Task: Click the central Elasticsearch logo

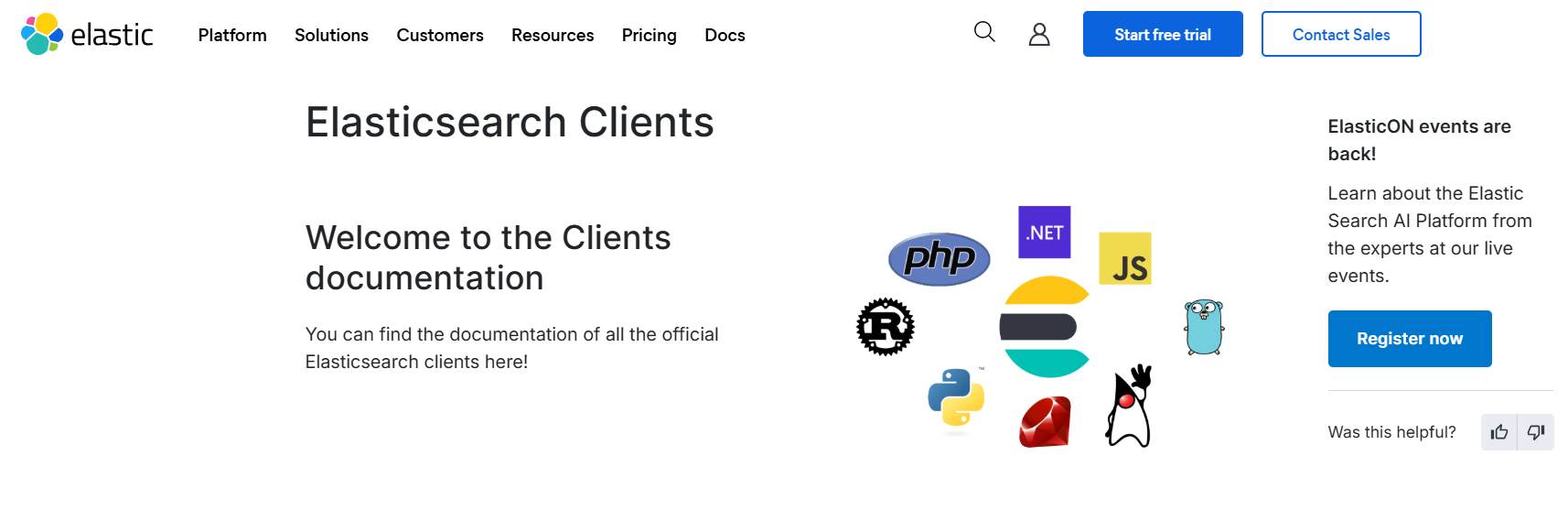Action: (1045, 327)
